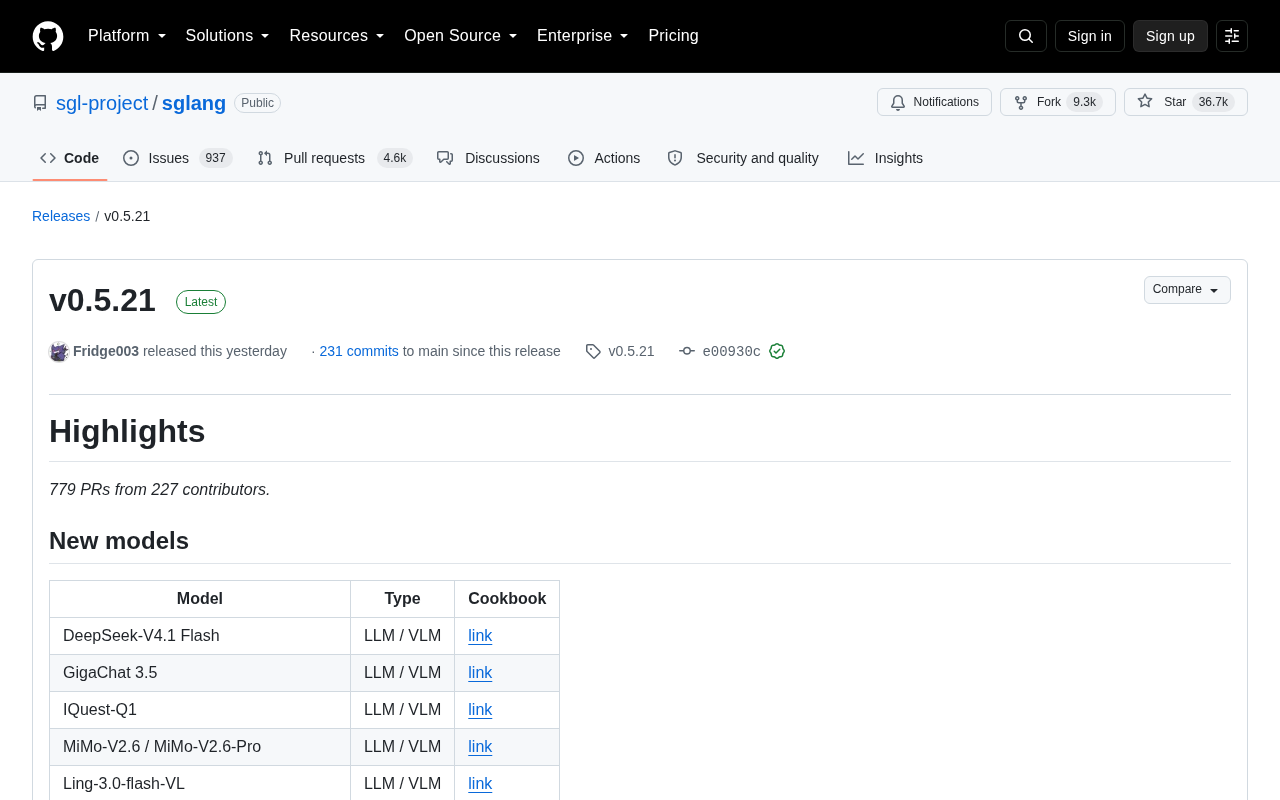This screenshot has width=1280, height=800.
Task: Open cookbook link for GigaChat 3.5
Action: click(480, 673)
